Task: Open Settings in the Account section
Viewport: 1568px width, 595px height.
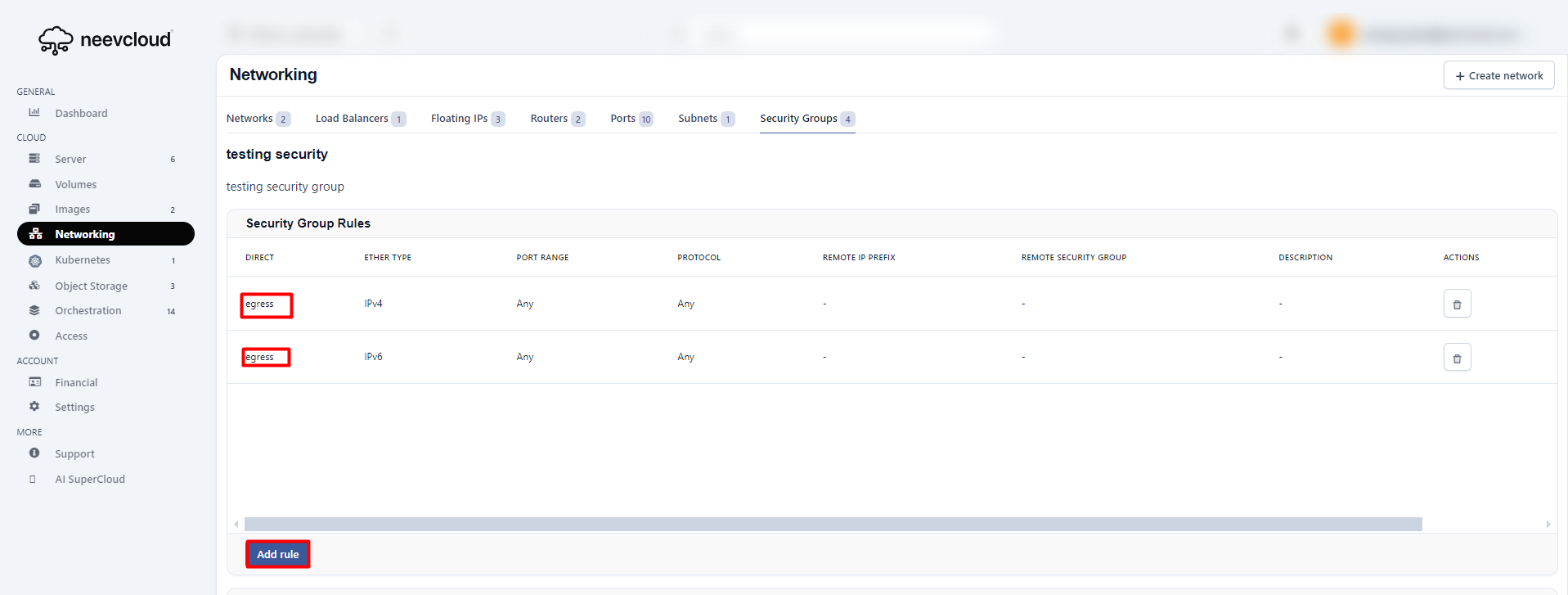Action: pos(74,408)
